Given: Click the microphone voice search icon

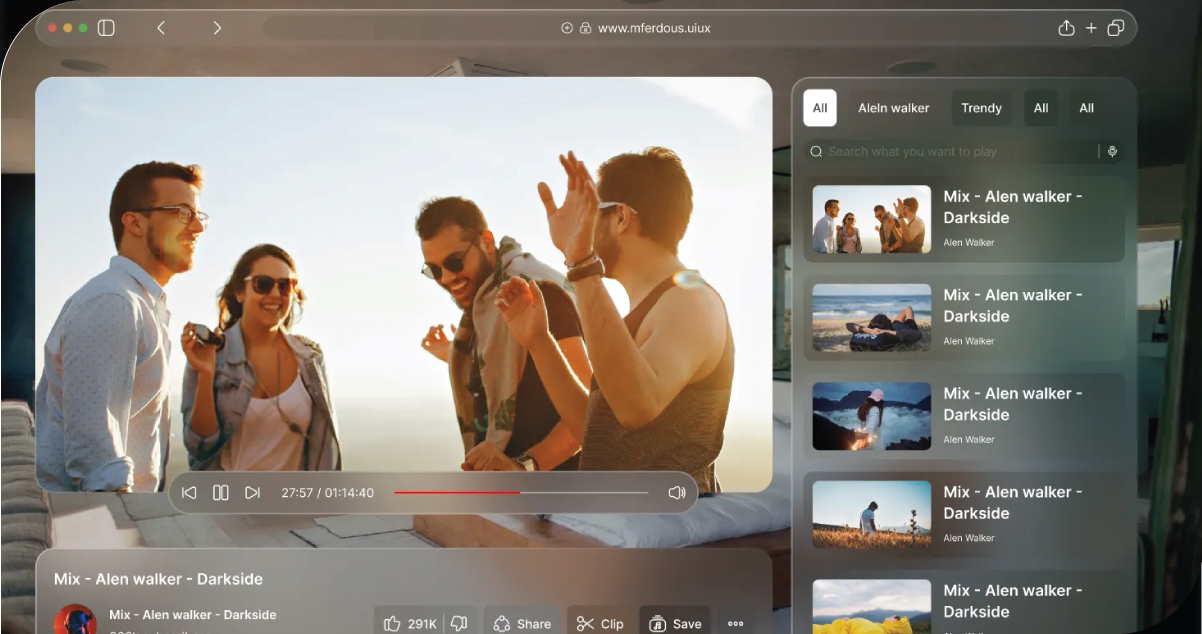Looking at the screenshot, I should coord(1112,152).
